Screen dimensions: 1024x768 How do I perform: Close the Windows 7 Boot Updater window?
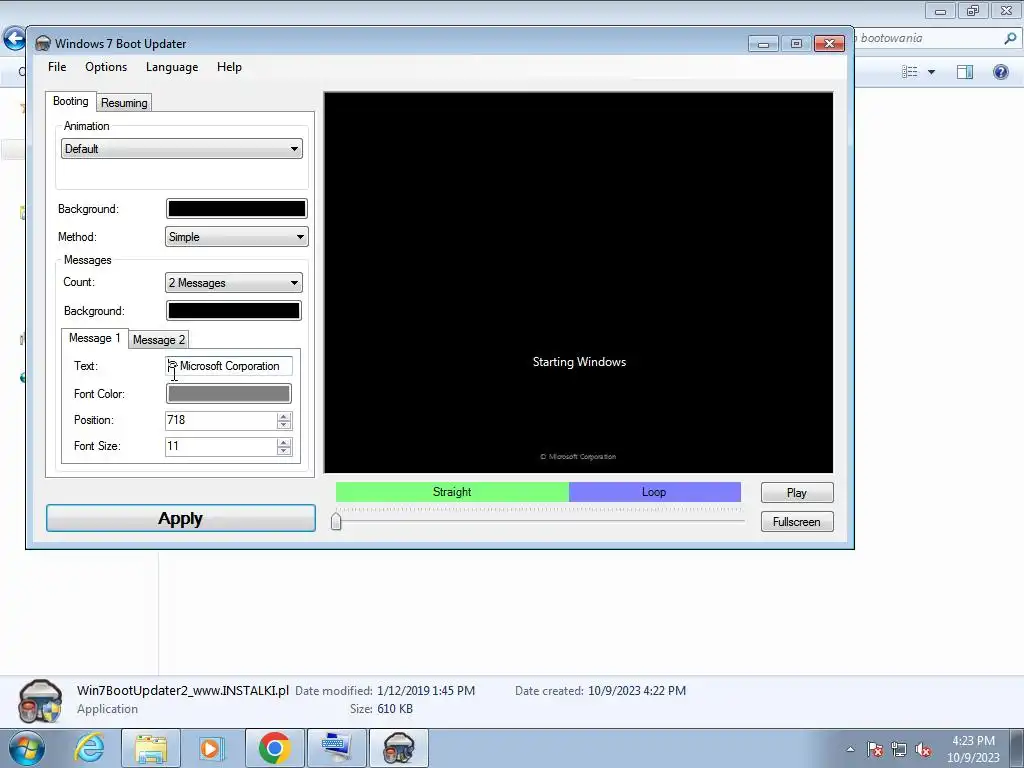coord(829,44)
